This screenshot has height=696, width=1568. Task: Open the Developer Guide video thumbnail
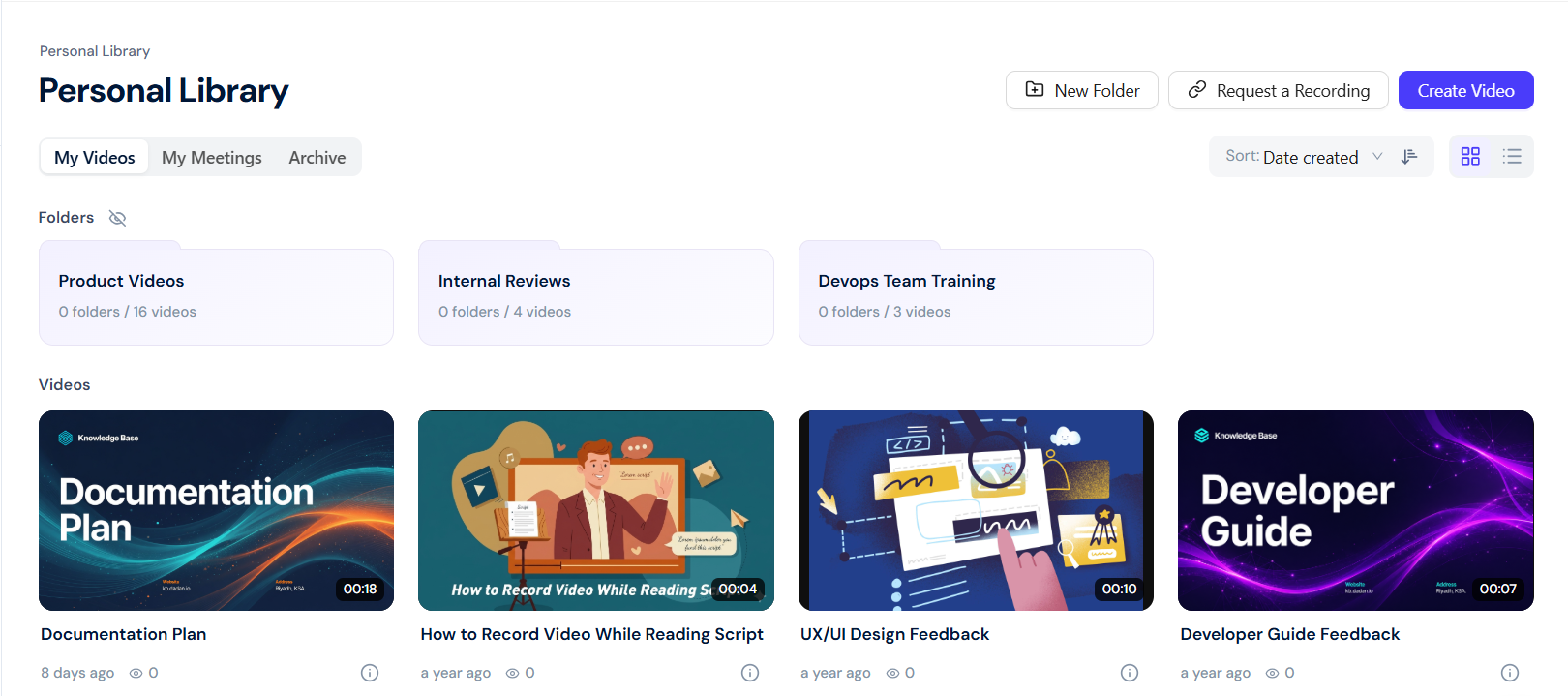tap(1356, 510)
